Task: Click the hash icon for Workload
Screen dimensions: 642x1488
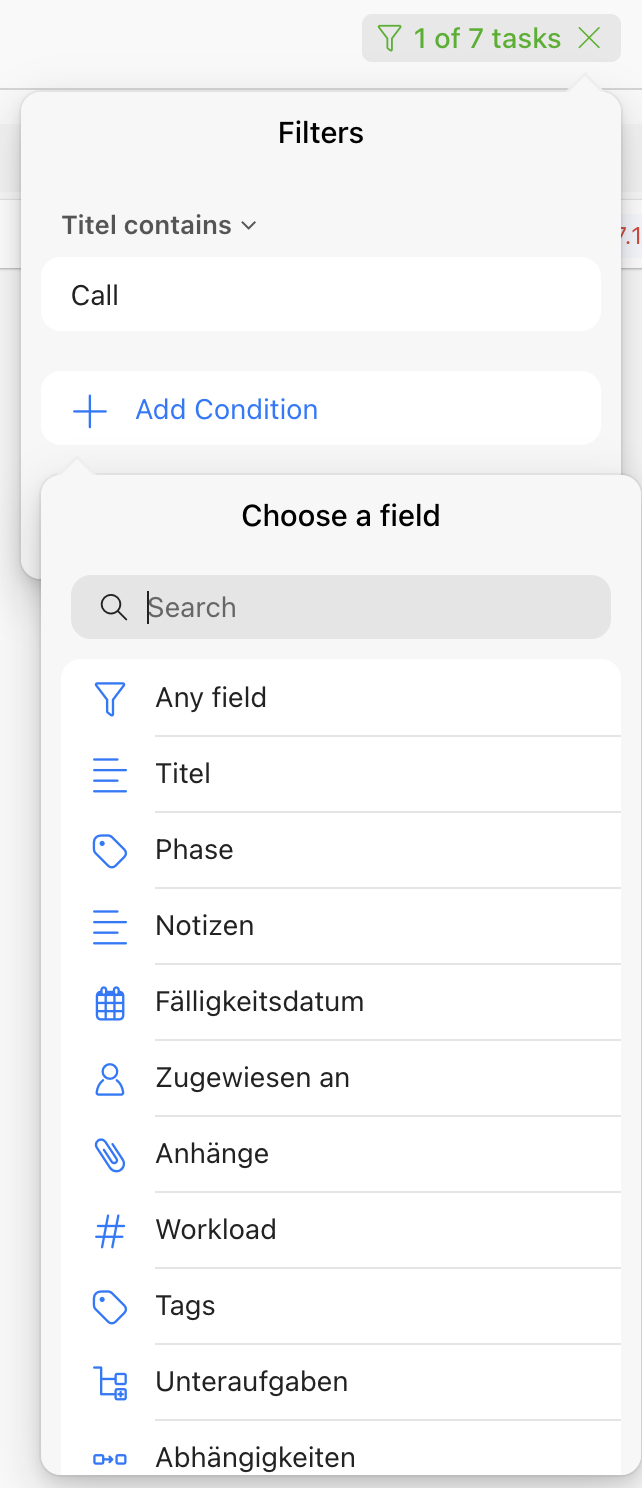Action: (109, 1231)
